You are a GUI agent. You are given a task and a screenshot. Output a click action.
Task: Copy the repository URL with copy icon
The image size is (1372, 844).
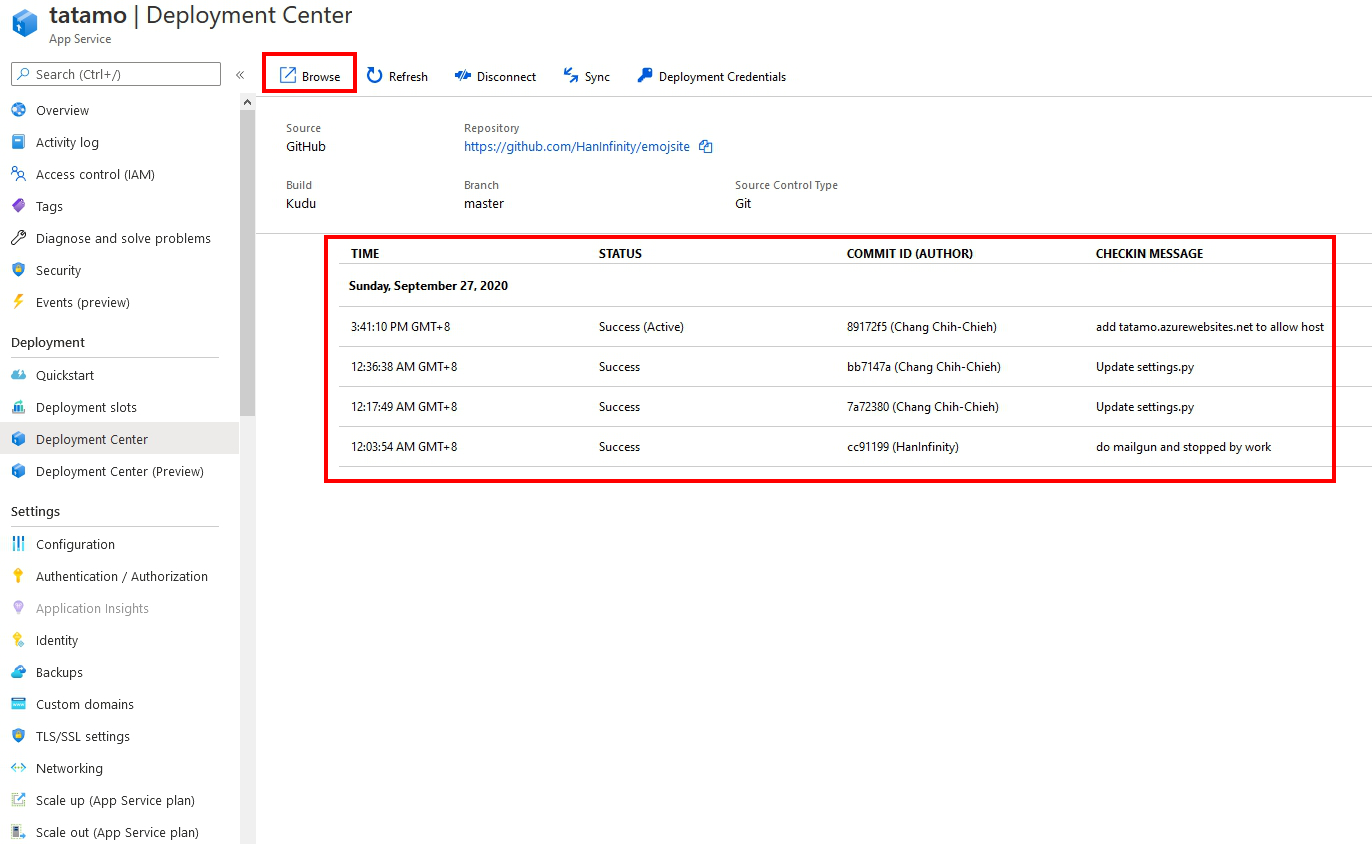tap(706, 147)
